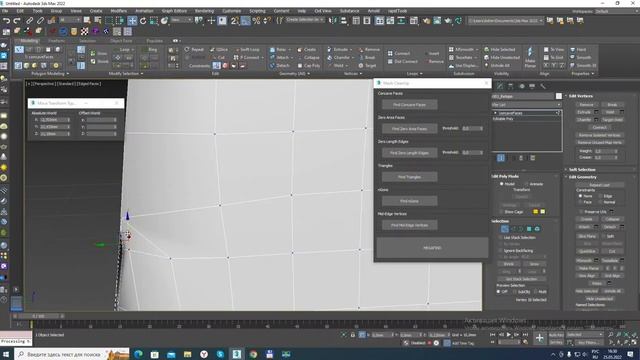Click Remove Isolated Vertices button
Image resolution: width=640 pixels, height=360 pixels.
tap(599, 135)
